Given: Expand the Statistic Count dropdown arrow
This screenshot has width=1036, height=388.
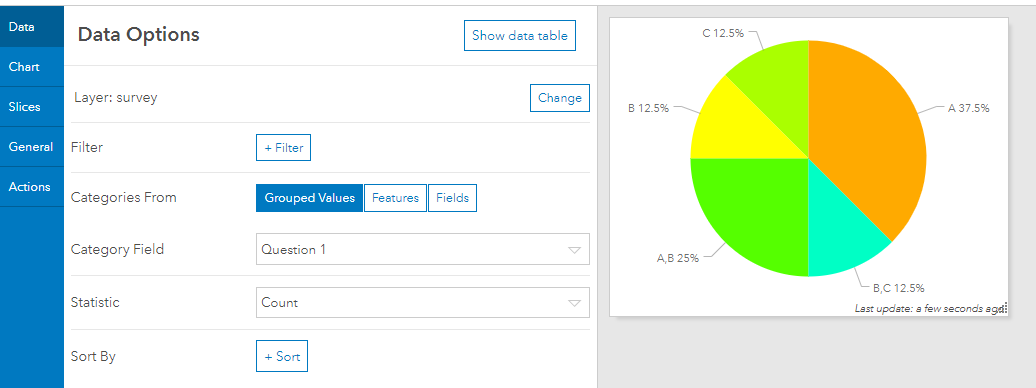Looking at the screenshot, I should tap(574, 303).
